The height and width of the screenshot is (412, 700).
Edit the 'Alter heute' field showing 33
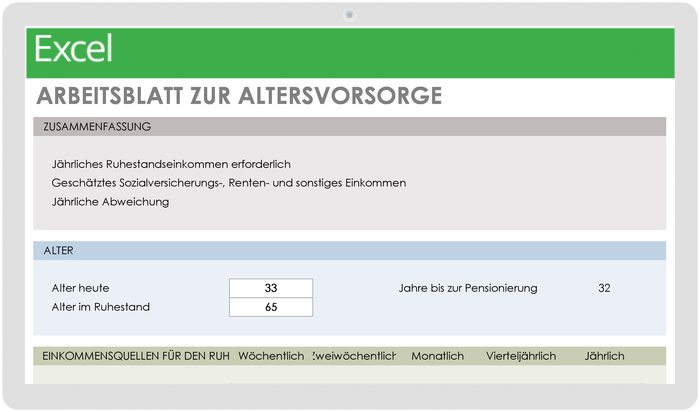click(271, 288)
